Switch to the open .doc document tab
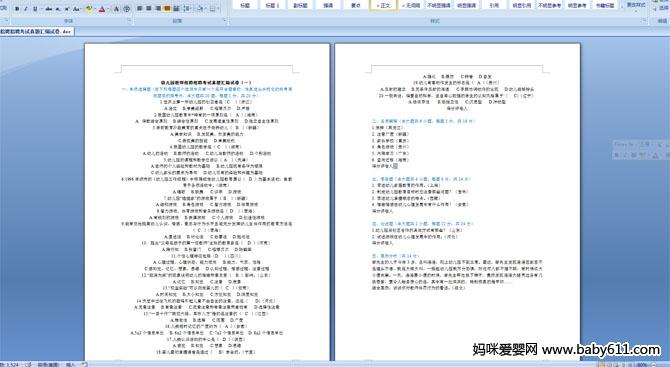 36,31
